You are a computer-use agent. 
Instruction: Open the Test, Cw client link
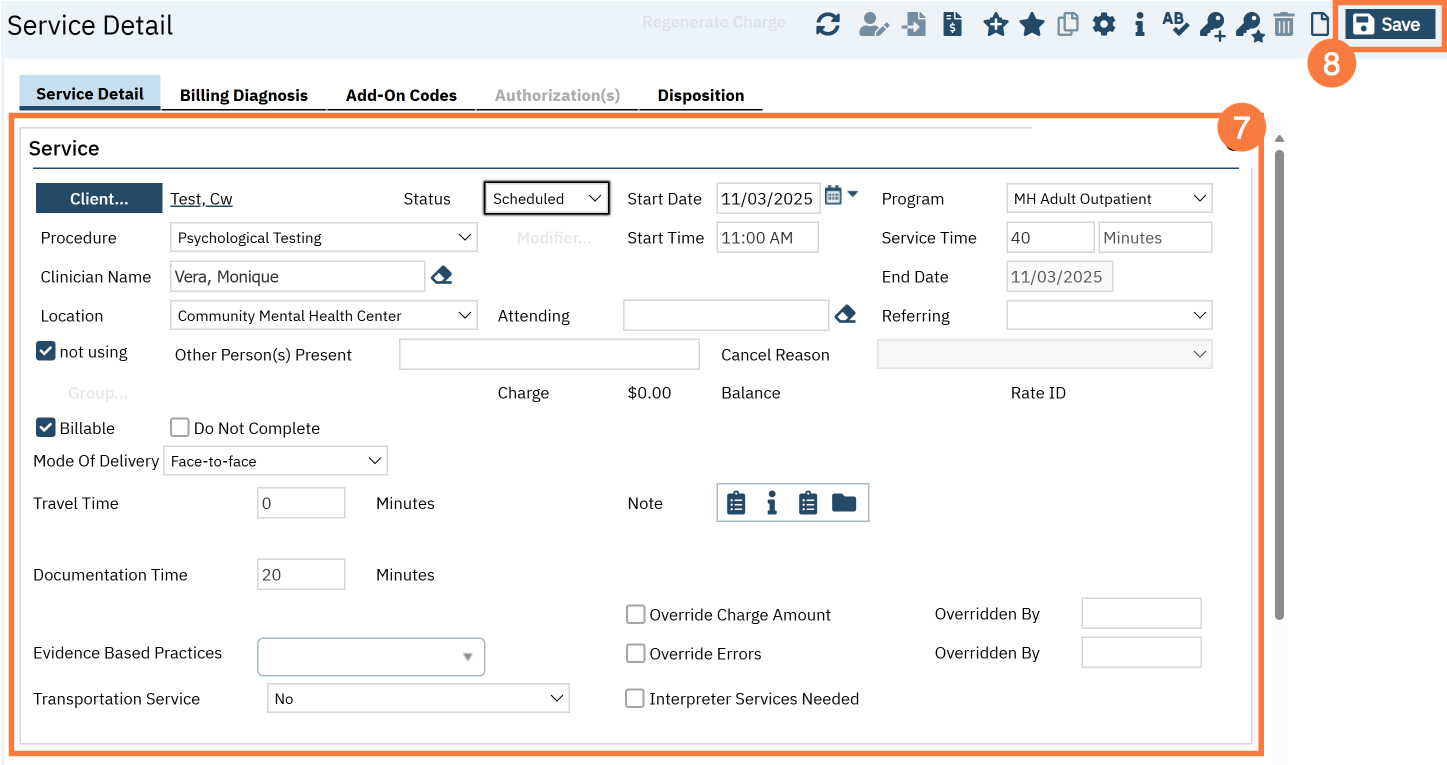(x=201, y=199)
